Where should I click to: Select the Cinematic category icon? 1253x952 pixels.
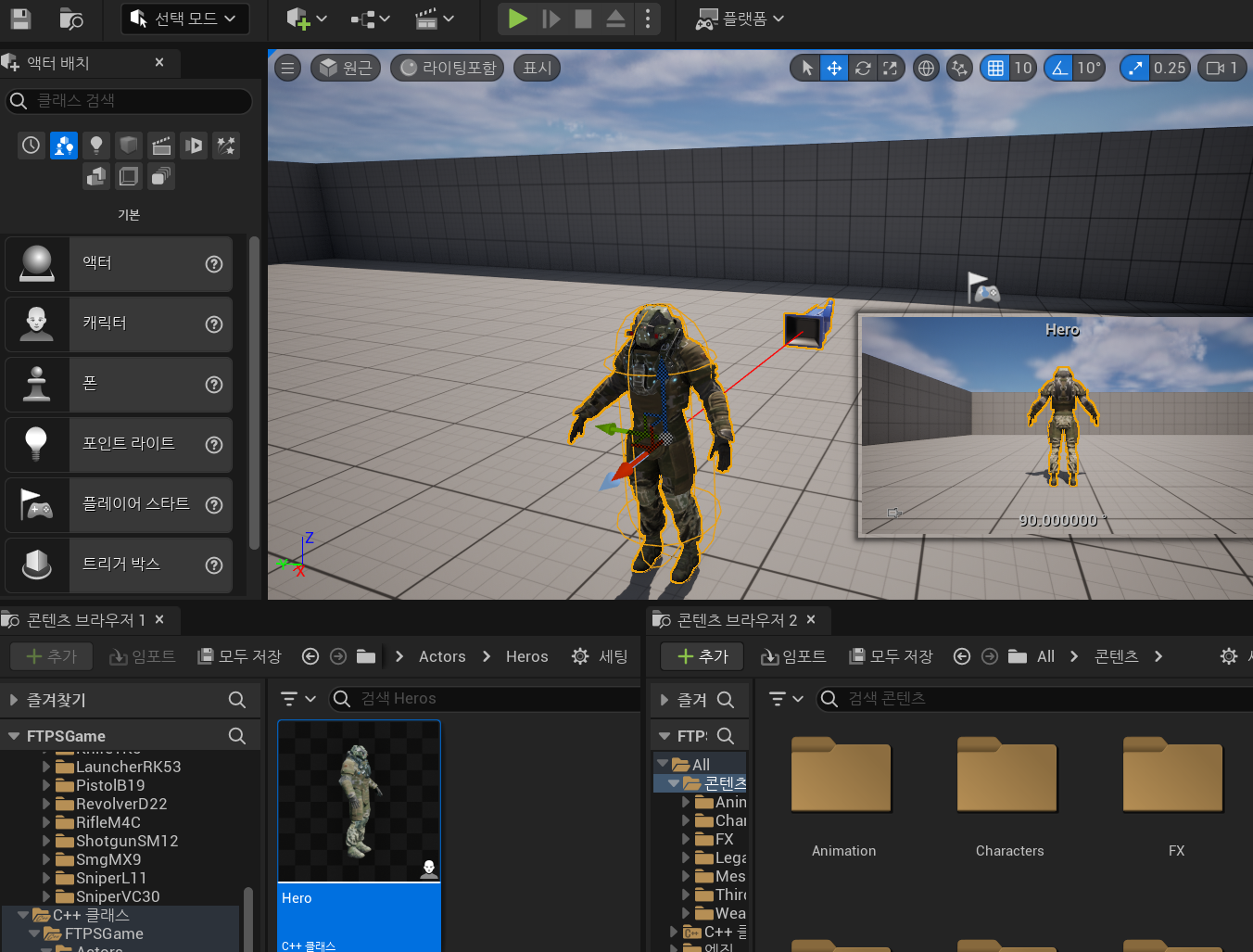[x=161, y=145]
